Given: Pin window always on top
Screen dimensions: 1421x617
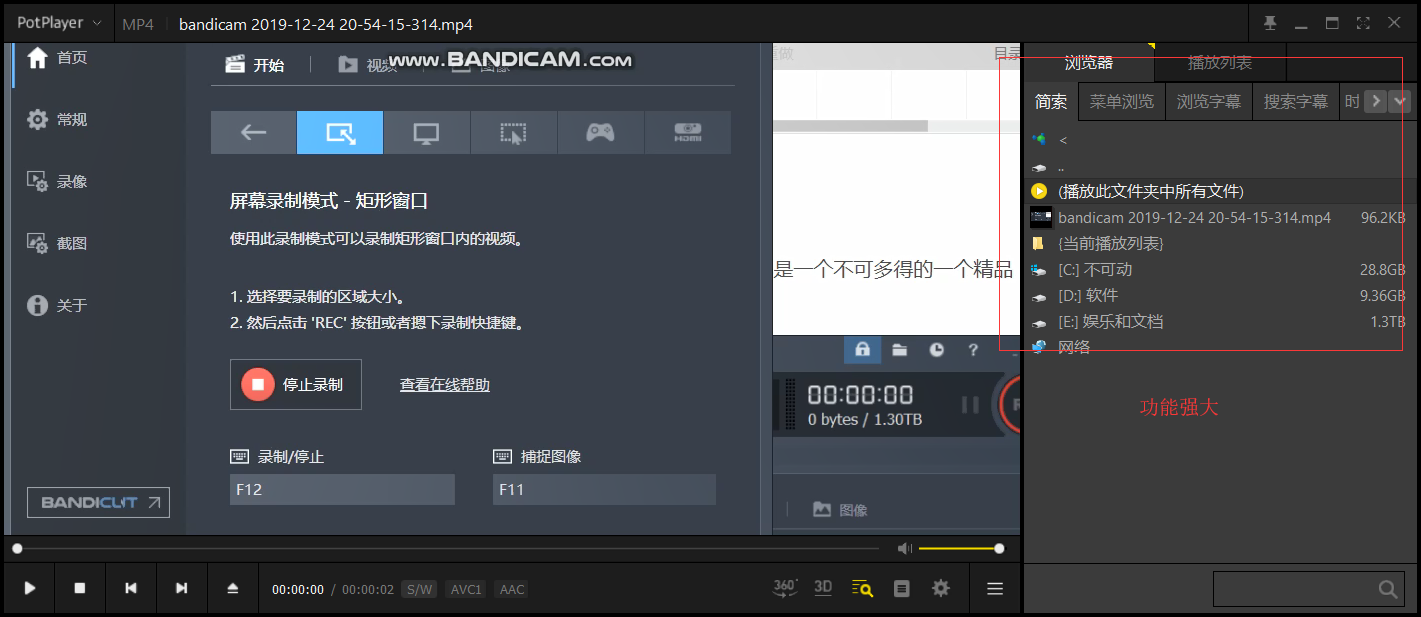Looking at the screenshot, I should coord(1270,23).
